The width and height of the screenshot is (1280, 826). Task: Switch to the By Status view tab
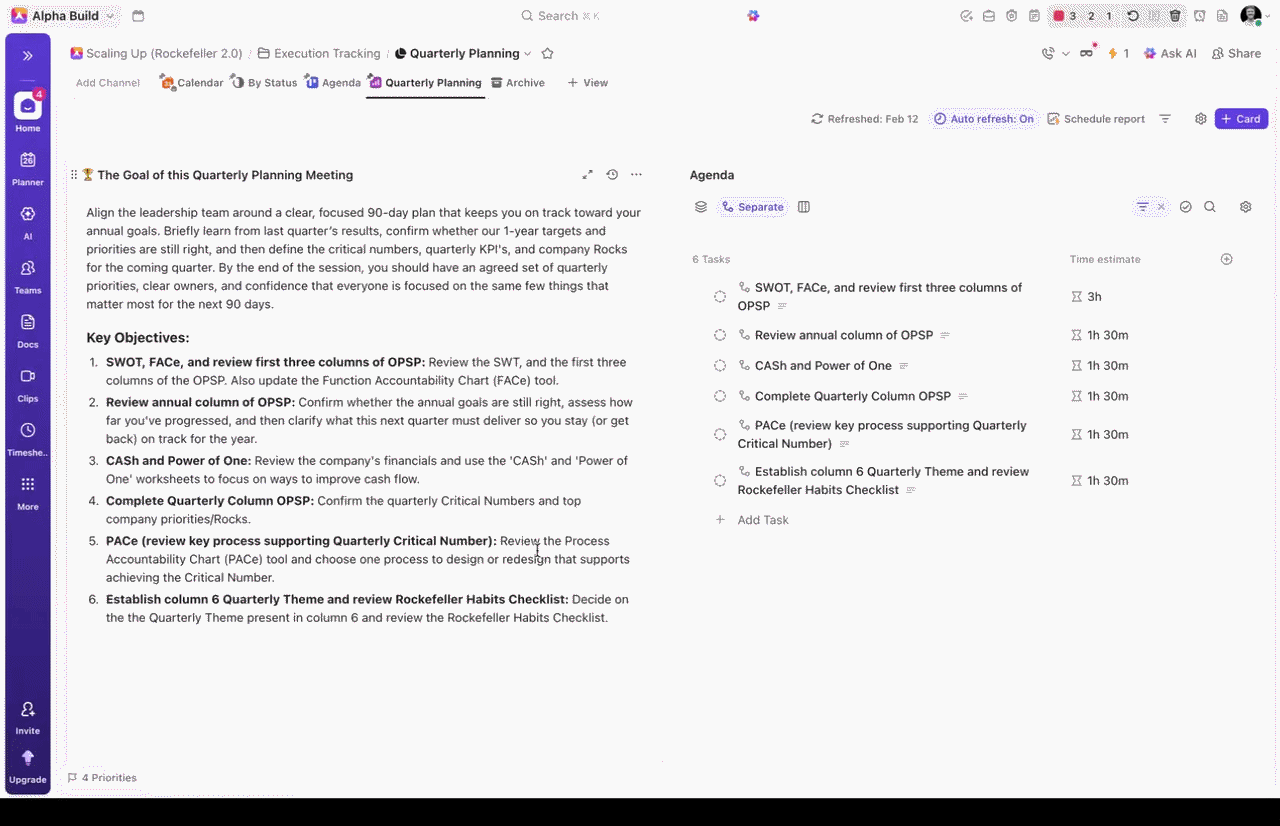pos(264,83)
